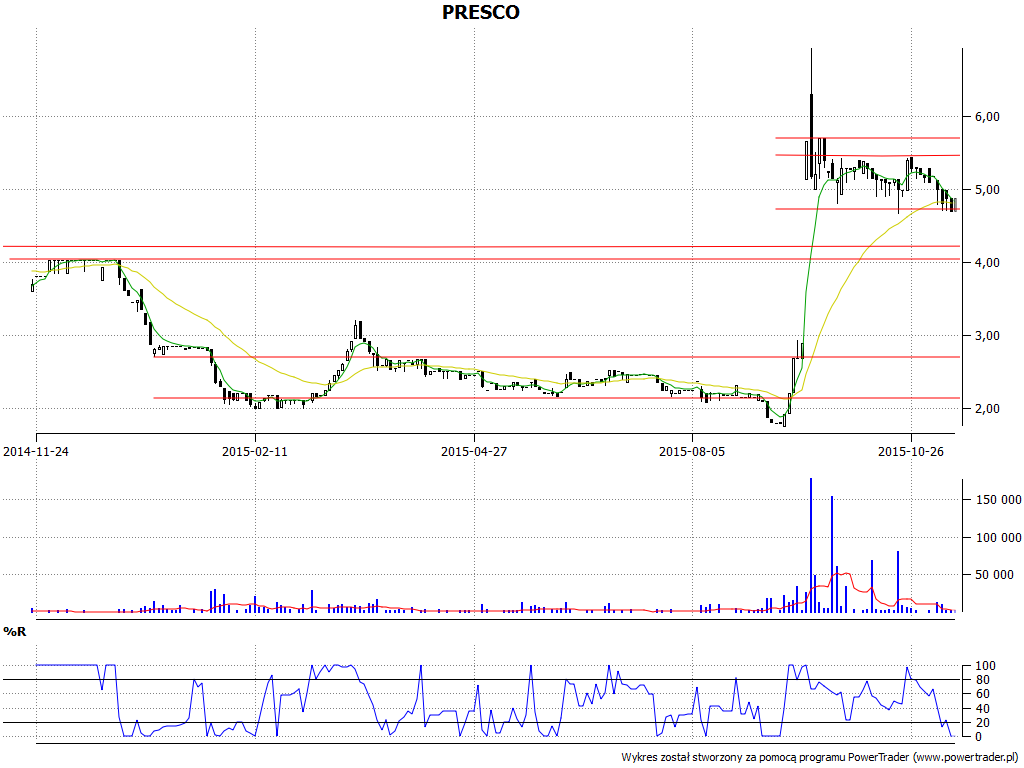Select the 2015-08-05 date label

pos(692,452)
